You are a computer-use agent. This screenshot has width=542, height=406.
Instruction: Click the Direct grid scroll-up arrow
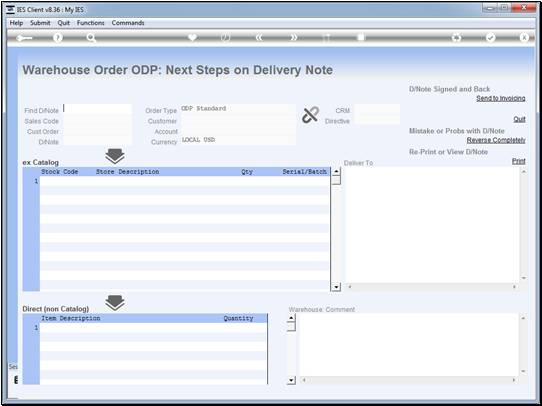coord(291,318)
